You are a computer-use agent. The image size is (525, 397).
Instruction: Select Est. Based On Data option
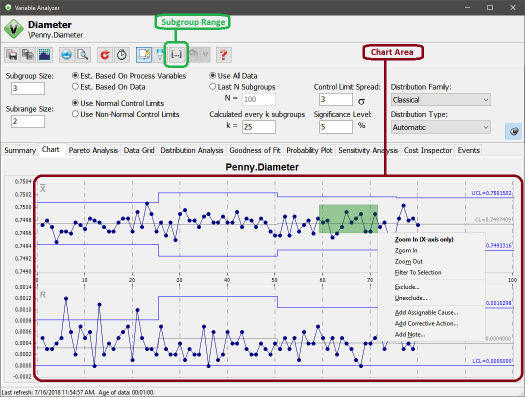coord(109,87)
